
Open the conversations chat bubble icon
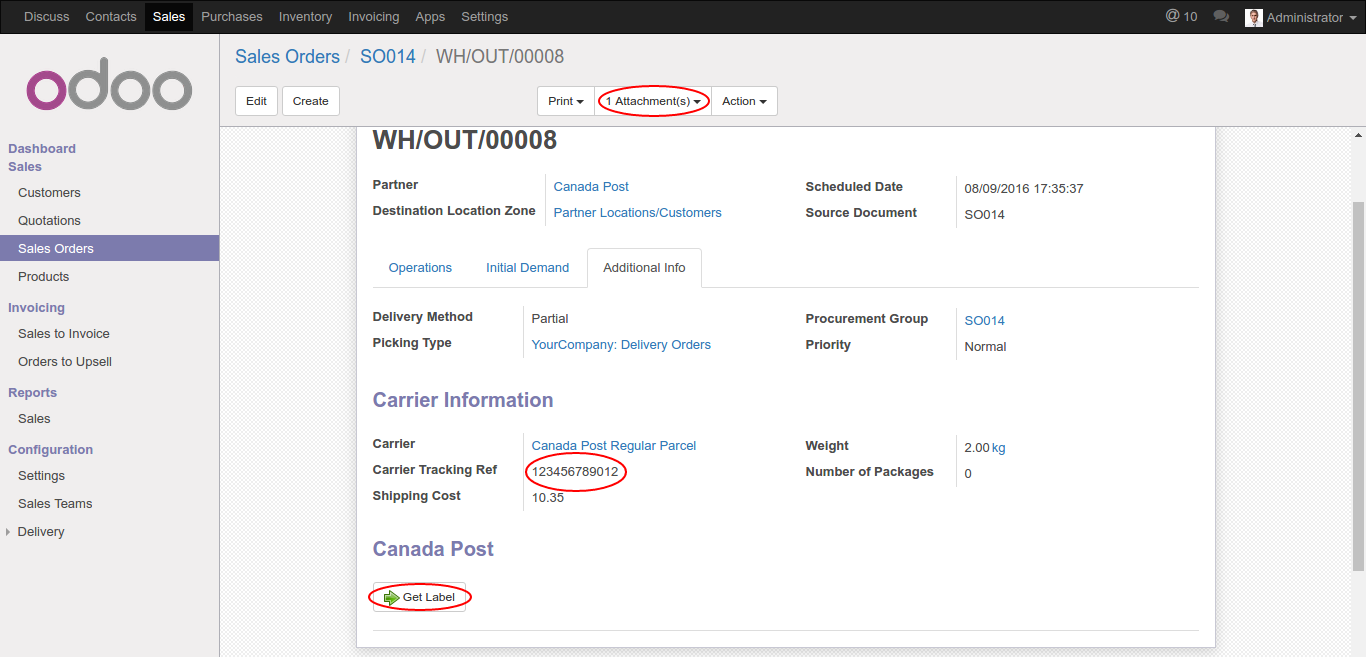tap(1220, 17)
